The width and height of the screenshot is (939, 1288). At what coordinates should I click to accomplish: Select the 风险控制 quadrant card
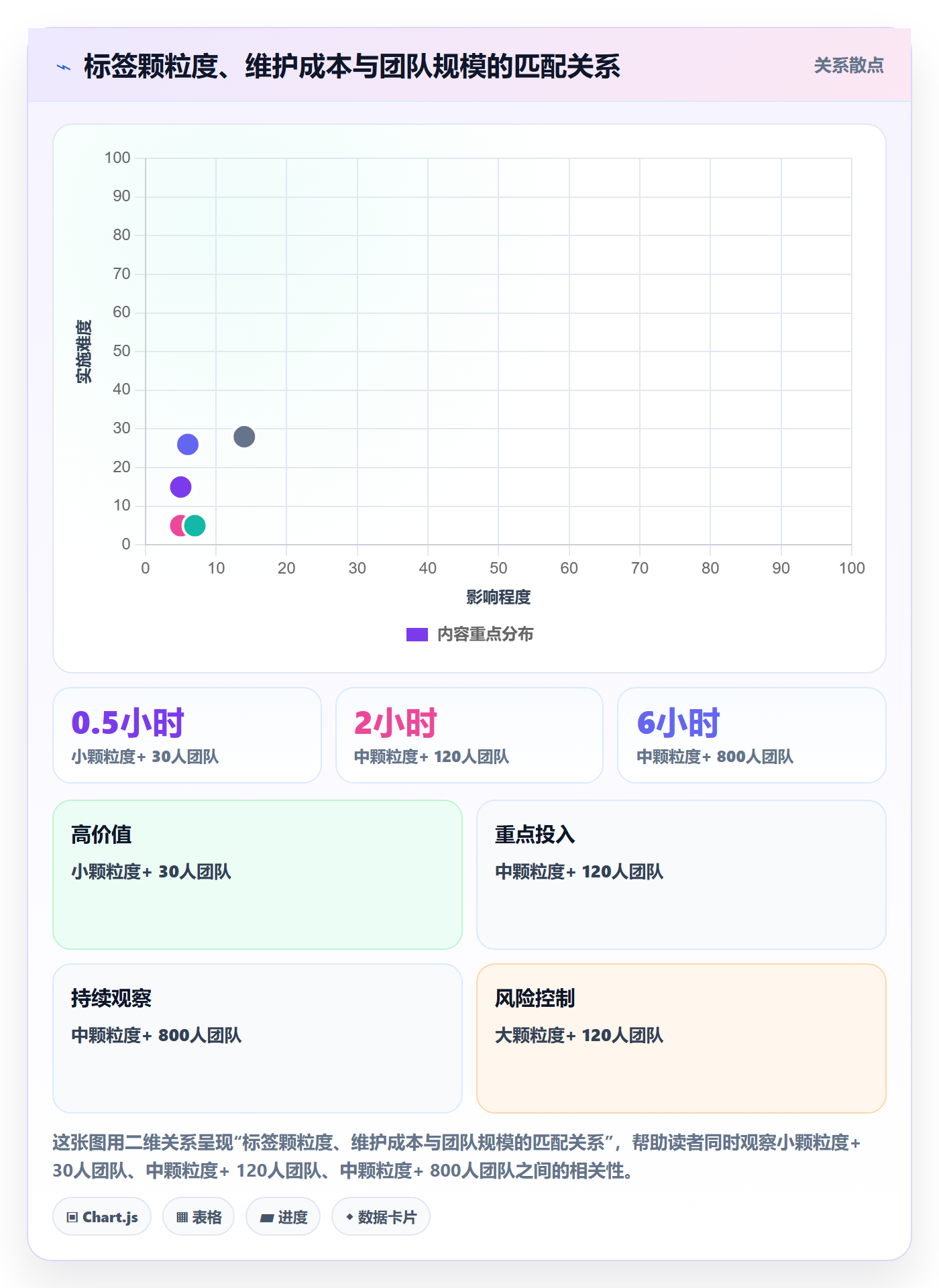[x=681, y=1038]
